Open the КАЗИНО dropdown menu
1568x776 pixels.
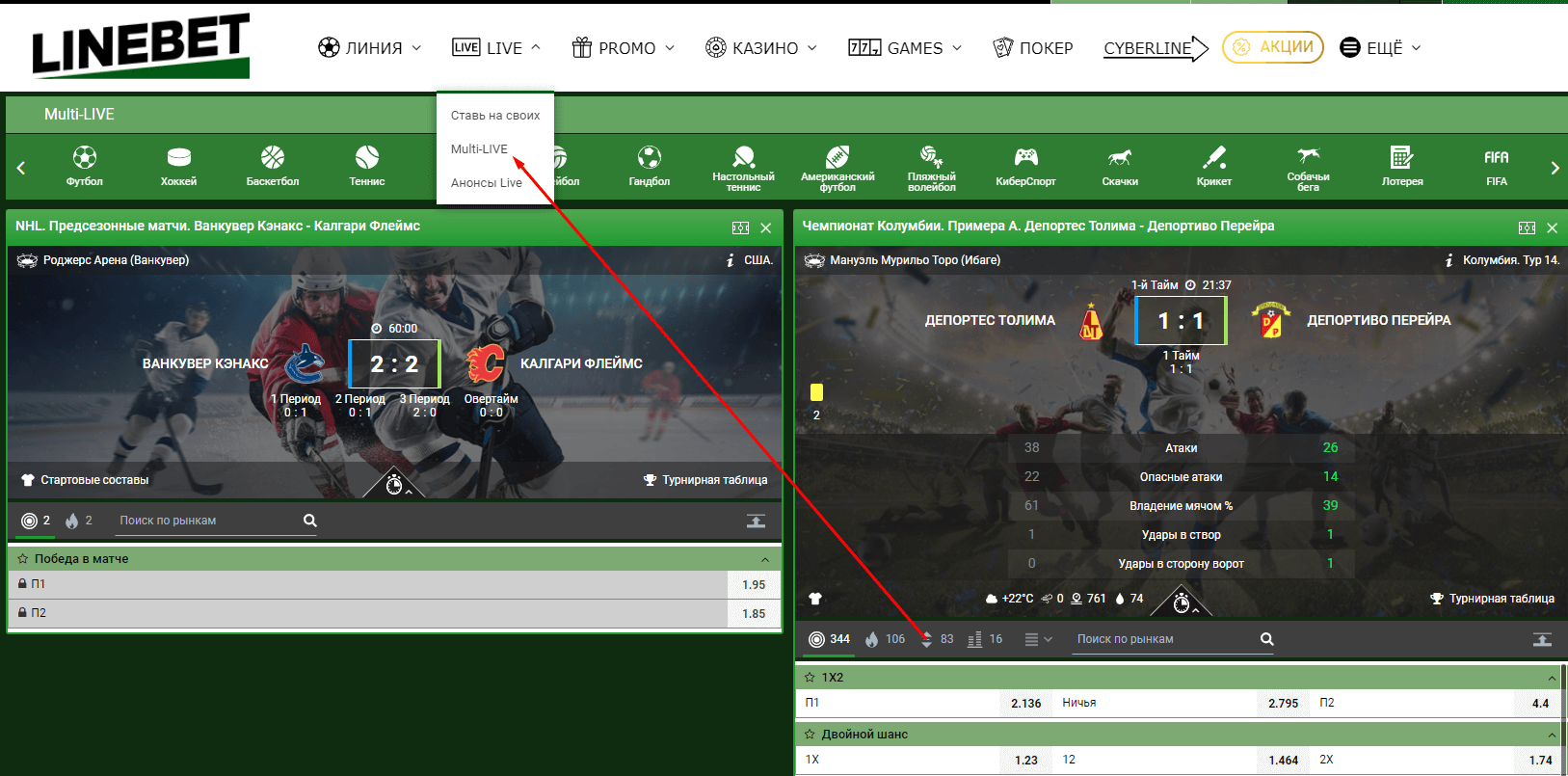761,47
